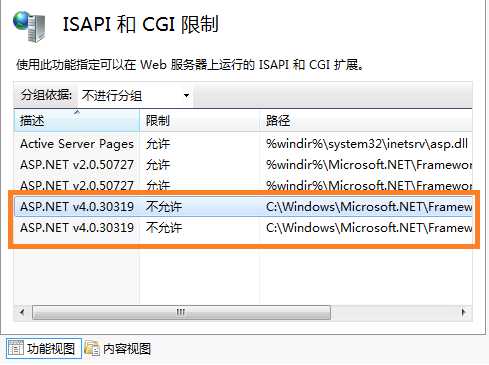Screen dimensions: 489x365
Task: Sort by the 限制 column header
Action: tap(199, 120)
